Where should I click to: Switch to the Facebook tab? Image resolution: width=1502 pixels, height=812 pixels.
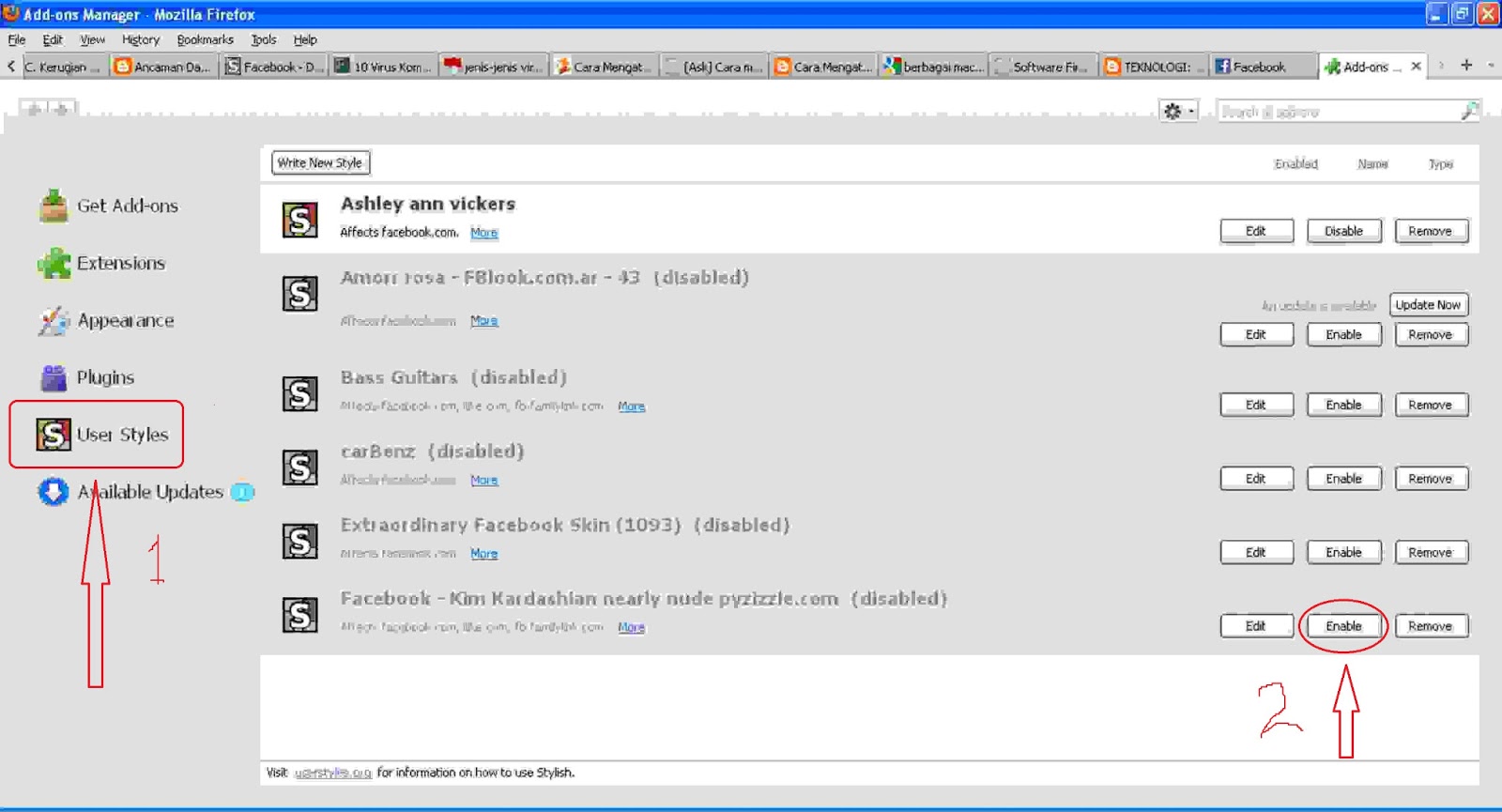pos(1262,67)
